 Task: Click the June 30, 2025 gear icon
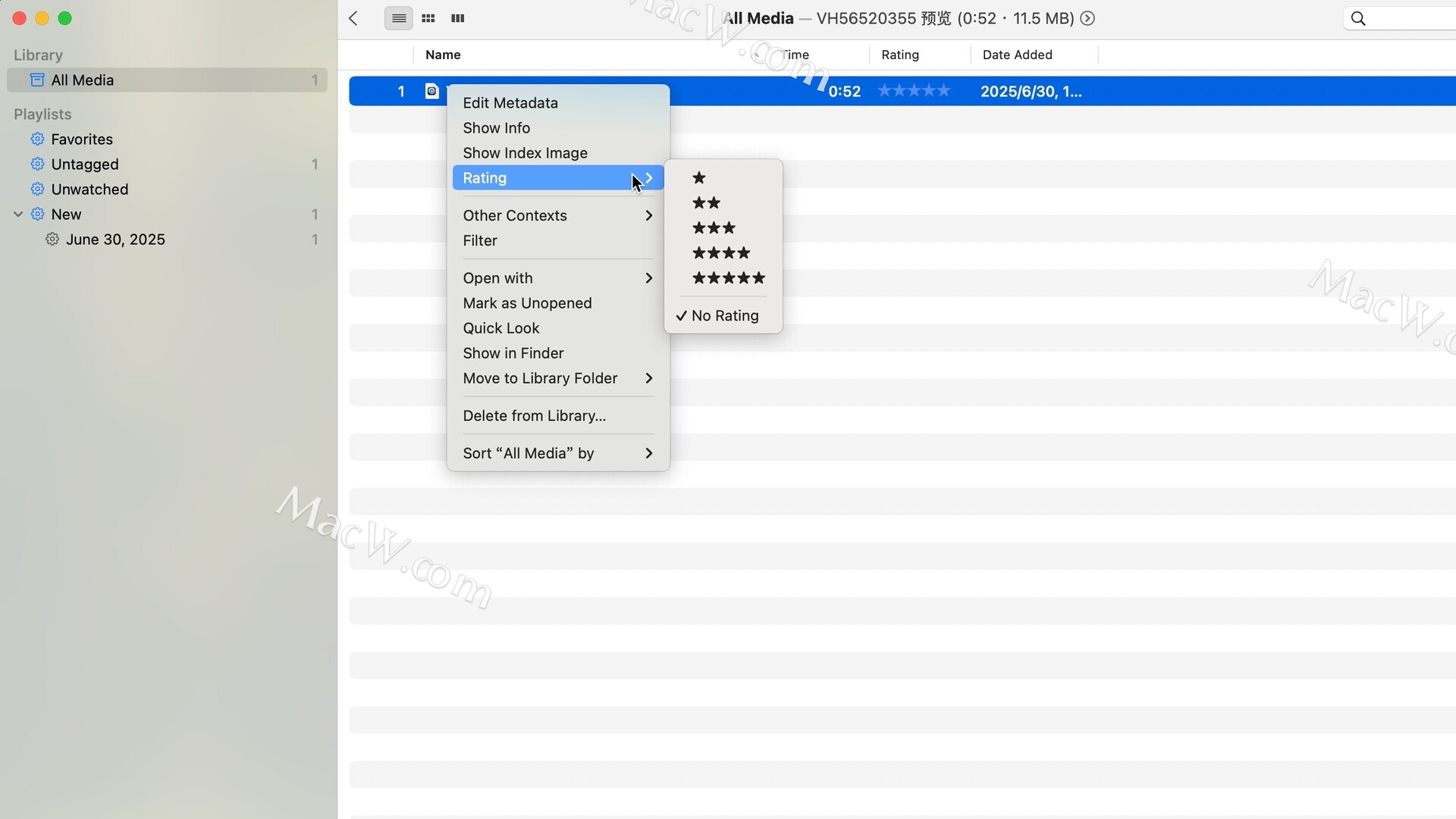pos(52,239)
